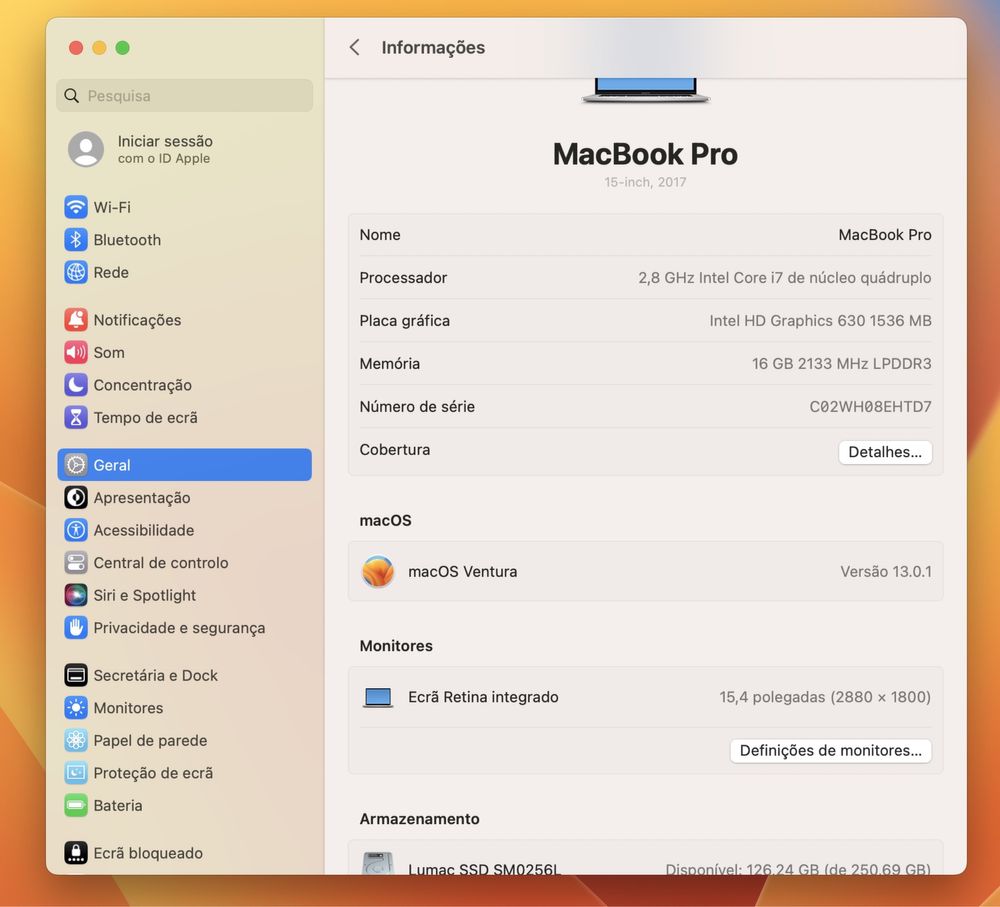Go back using the chevron arrow
Viewport: 1000px width, 907px height.
click(355, 47)
